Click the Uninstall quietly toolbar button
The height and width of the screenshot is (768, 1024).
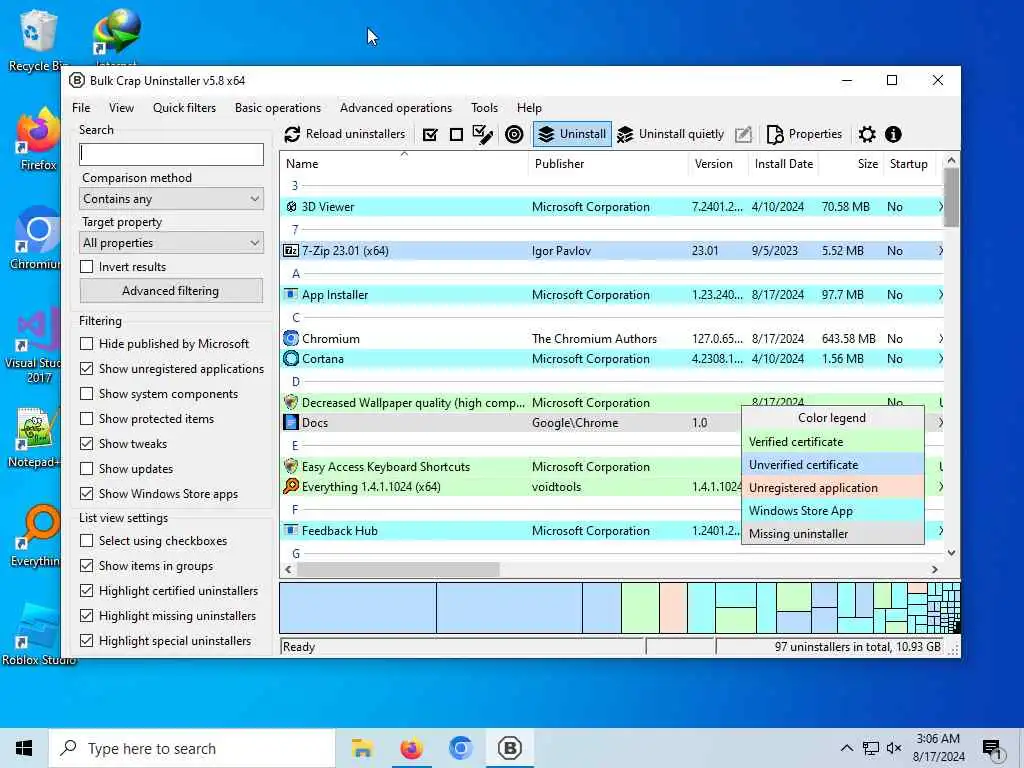click(671, 134)
